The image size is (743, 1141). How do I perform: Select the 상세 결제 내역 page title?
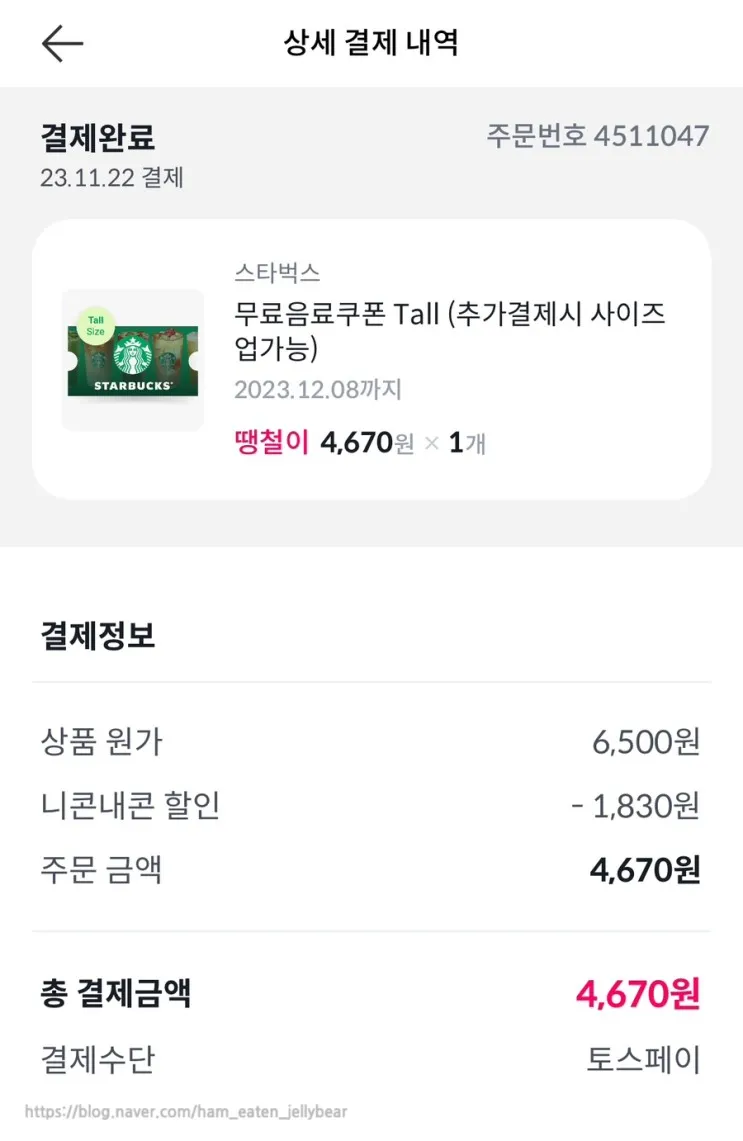point(371,44)
